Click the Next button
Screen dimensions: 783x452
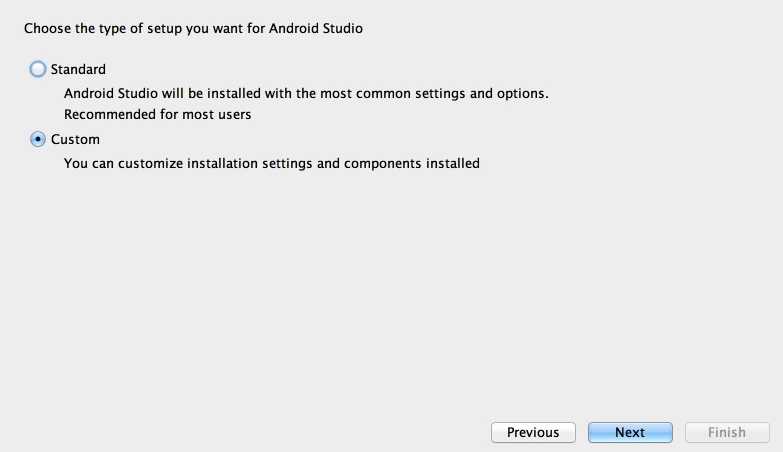pyautogui.click(x=630, y=432)
